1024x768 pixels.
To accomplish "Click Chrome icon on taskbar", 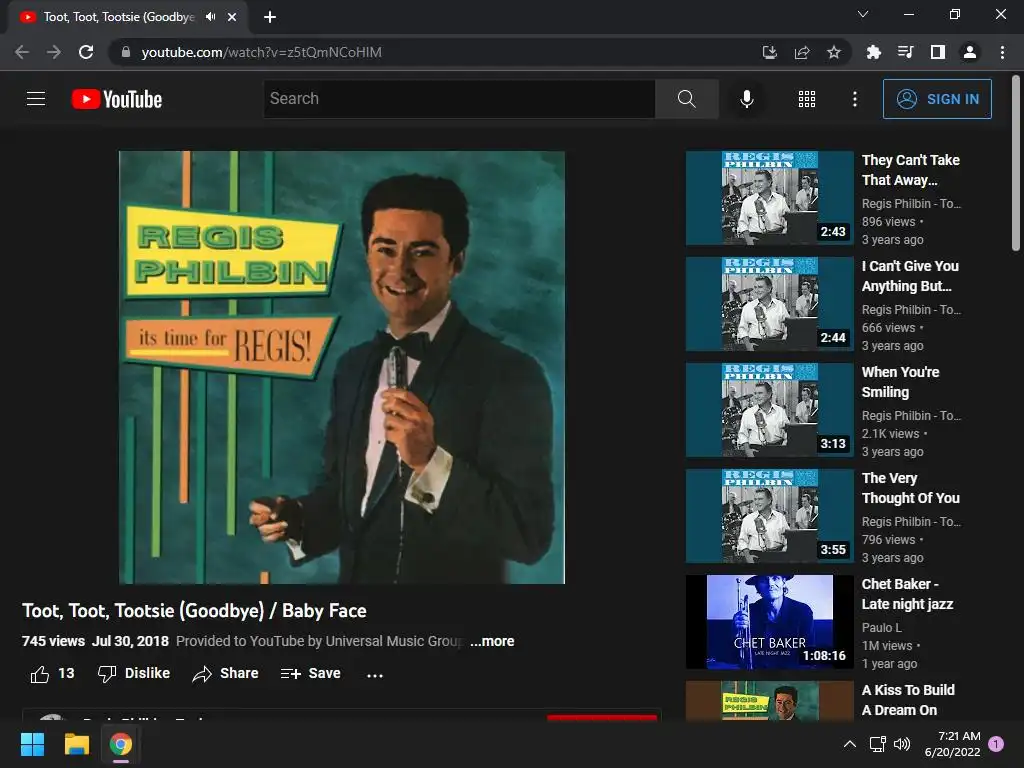I will point(120,744).
